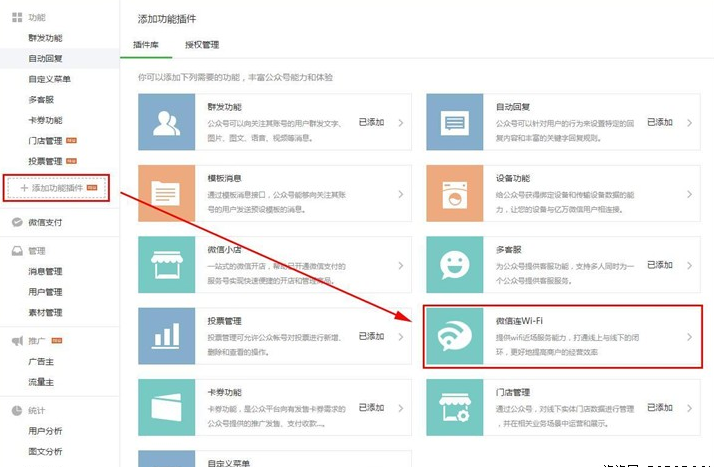Screen dimensions: 714x467
Task: Click the 模板消息 card title
Action: tap(224, 178)
